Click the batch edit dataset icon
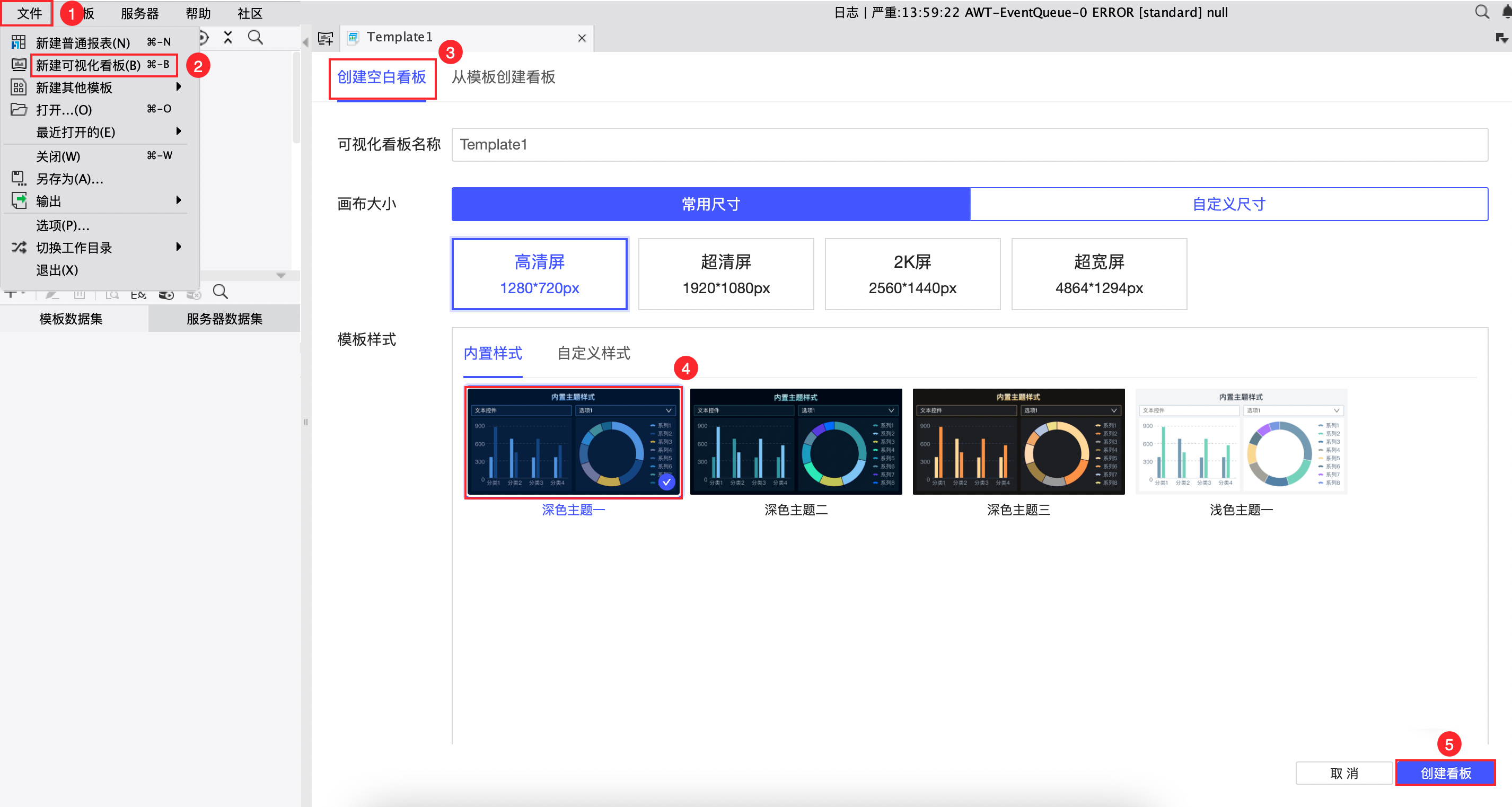Image resolution: width=1512 pixels, height=807 pixels. point(138,294)
